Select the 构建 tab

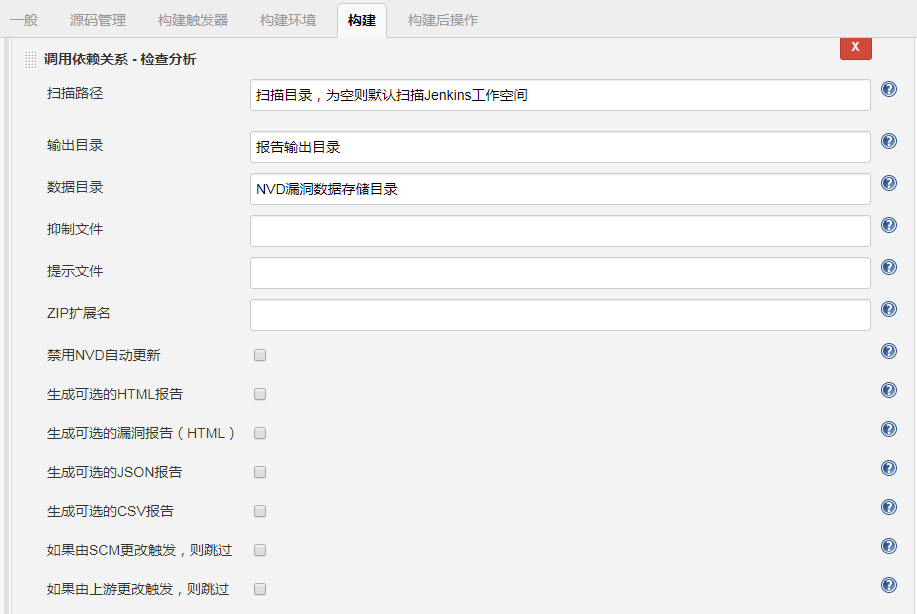[x=361, y=20]
